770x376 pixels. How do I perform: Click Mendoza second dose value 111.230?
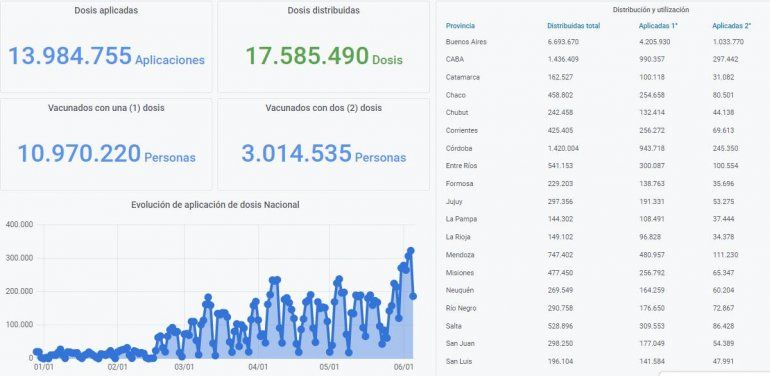(724, 255)
